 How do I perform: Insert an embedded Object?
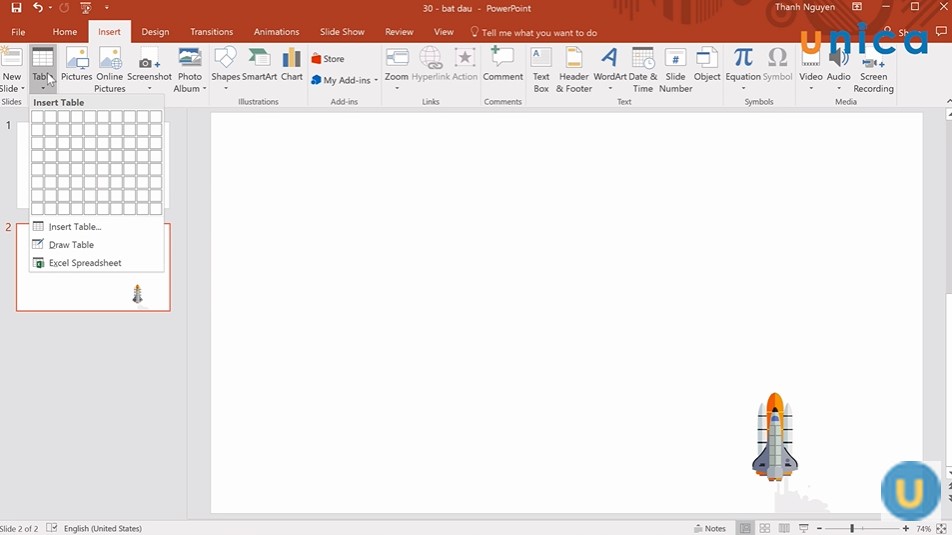pos(707,64)
